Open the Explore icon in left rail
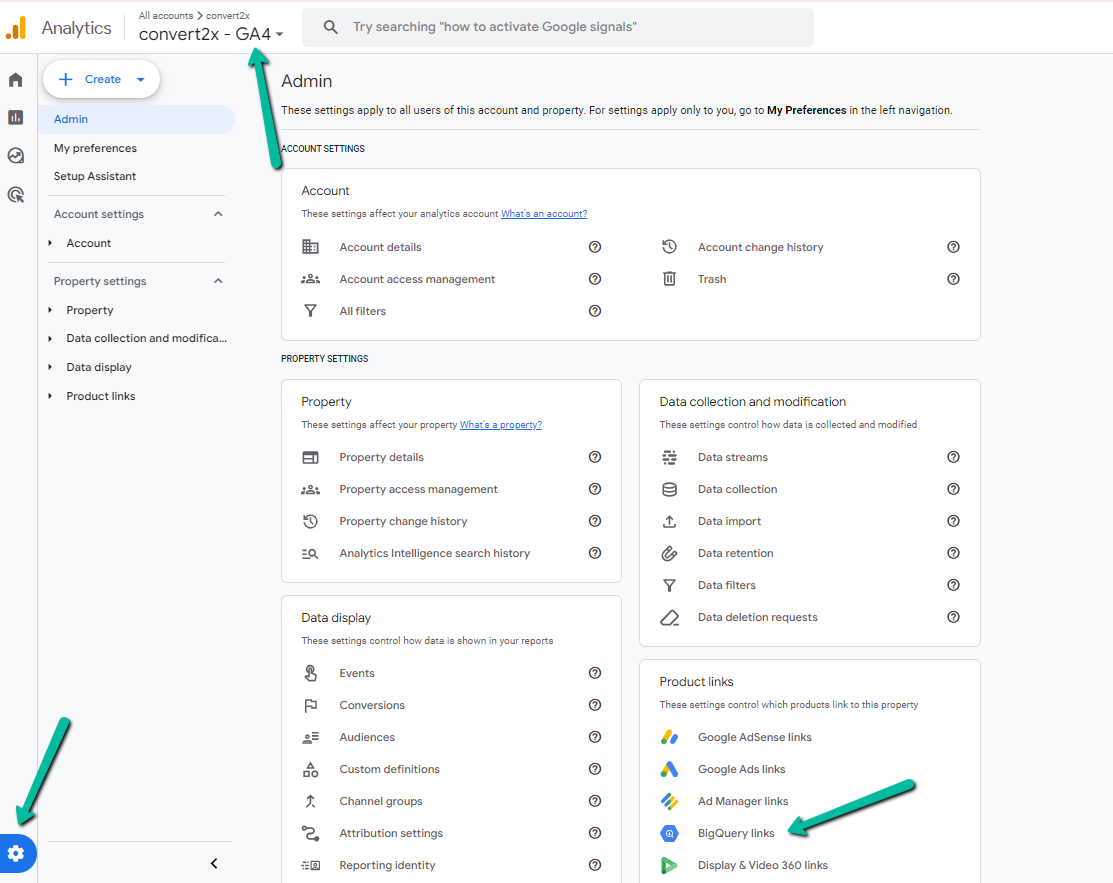Screen dimensions: 1113x883 (x=16, y=155)
